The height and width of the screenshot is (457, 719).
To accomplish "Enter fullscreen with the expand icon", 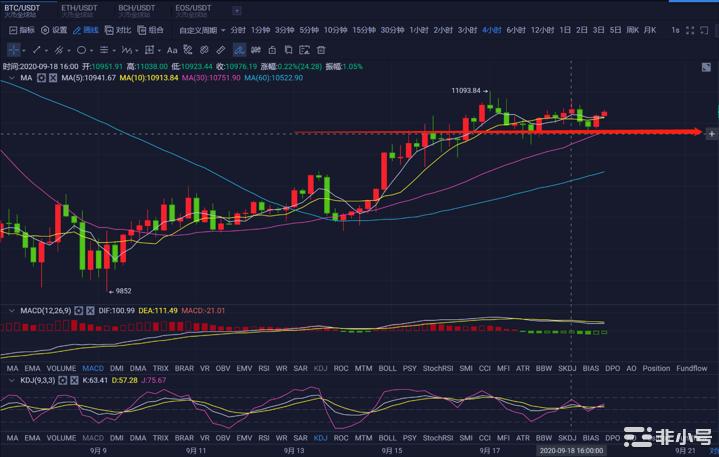I will pyautogui.click(x=690, y=30).
